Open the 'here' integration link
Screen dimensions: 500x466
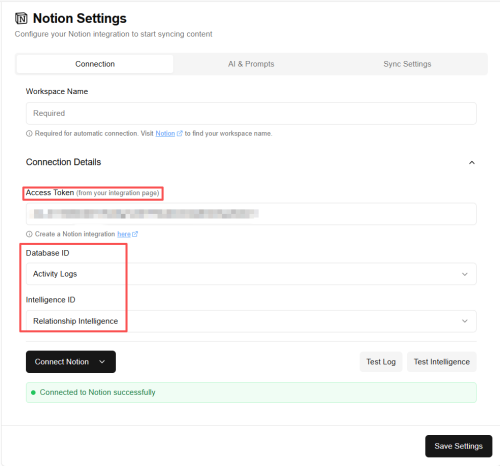tap(124, 234)
